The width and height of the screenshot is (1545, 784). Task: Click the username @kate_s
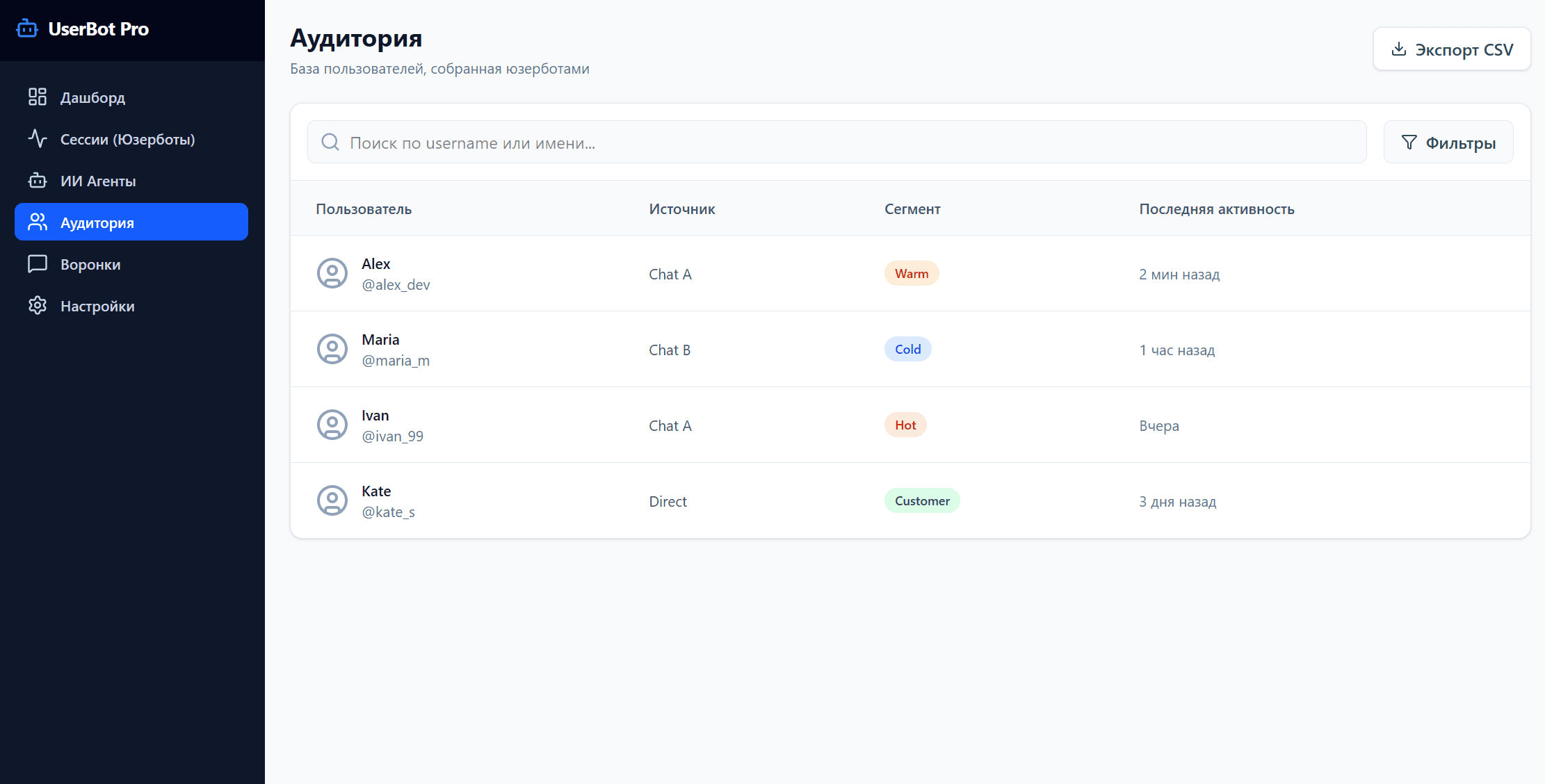388,512
